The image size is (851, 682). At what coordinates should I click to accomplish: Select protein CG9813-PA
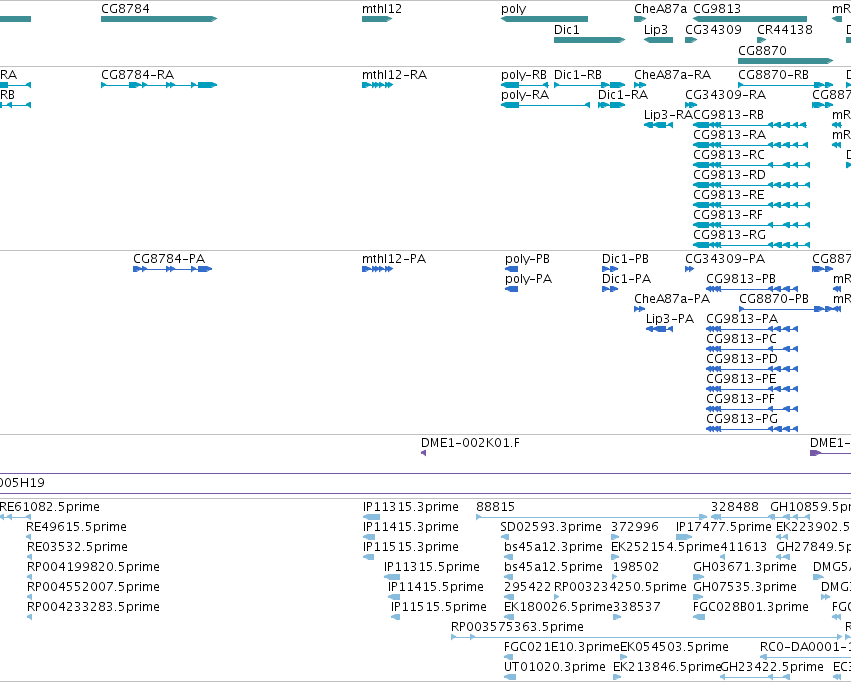752,329
